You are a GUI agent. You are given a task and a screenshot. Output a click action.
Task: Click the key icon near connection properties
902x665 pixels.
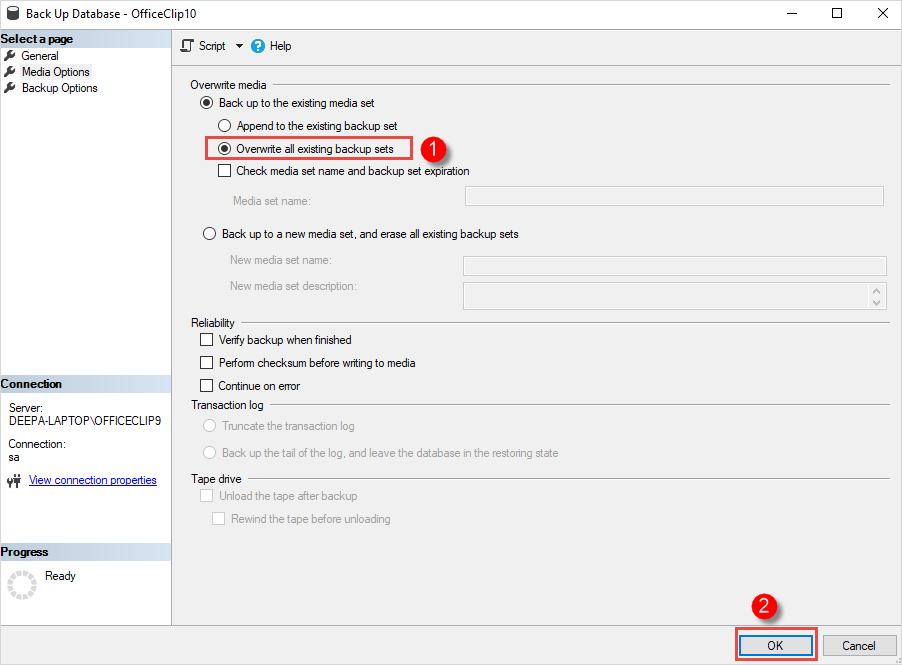pyautogui.click(x=13, y=480)
